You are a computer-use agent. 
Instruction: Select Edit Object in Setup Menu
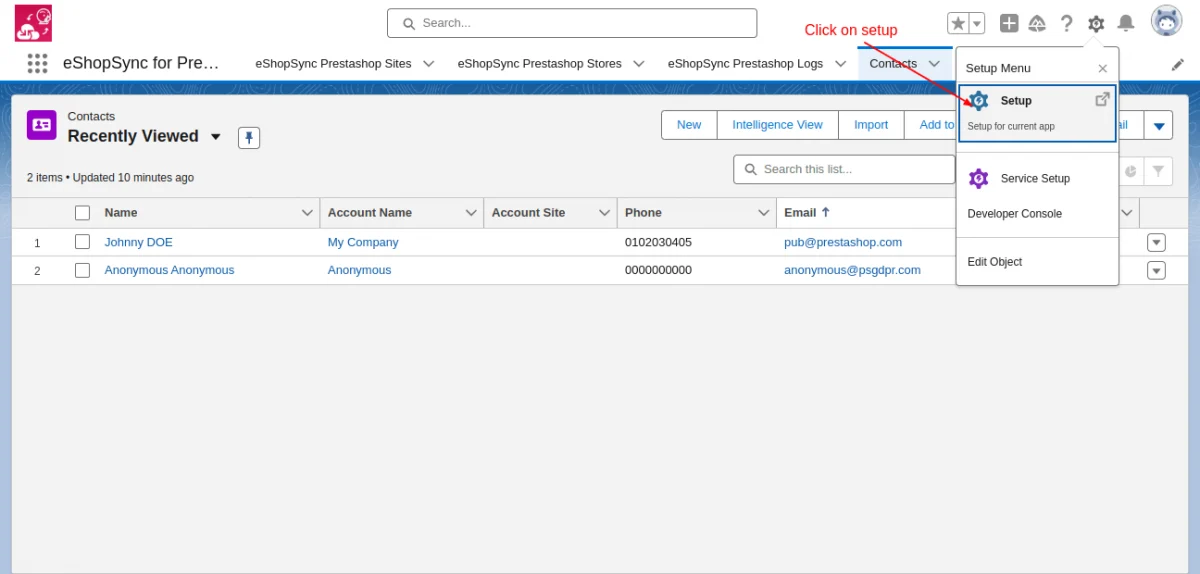[995, 262]
